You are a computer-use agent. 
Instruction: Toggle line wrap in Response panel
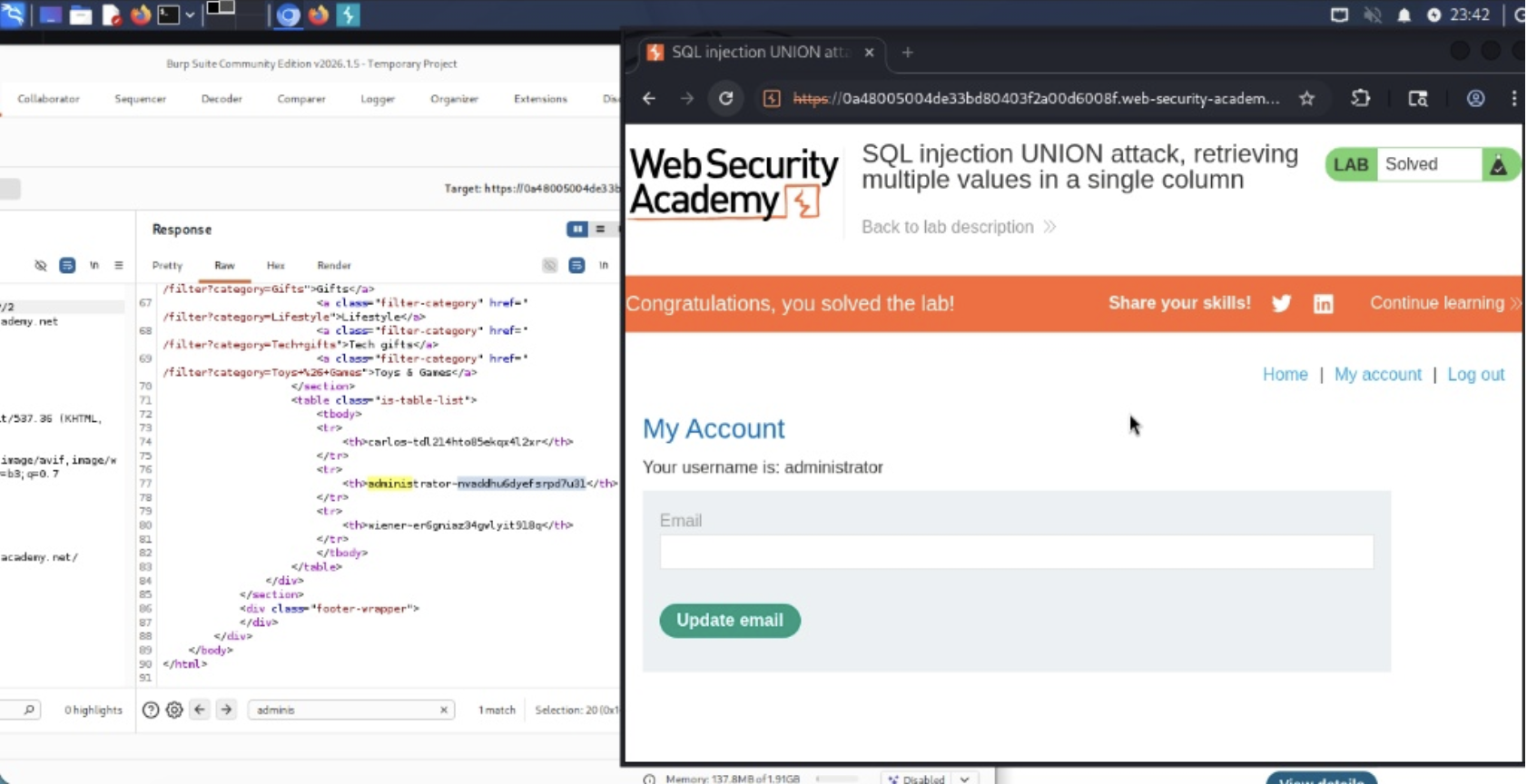[576, 265]
